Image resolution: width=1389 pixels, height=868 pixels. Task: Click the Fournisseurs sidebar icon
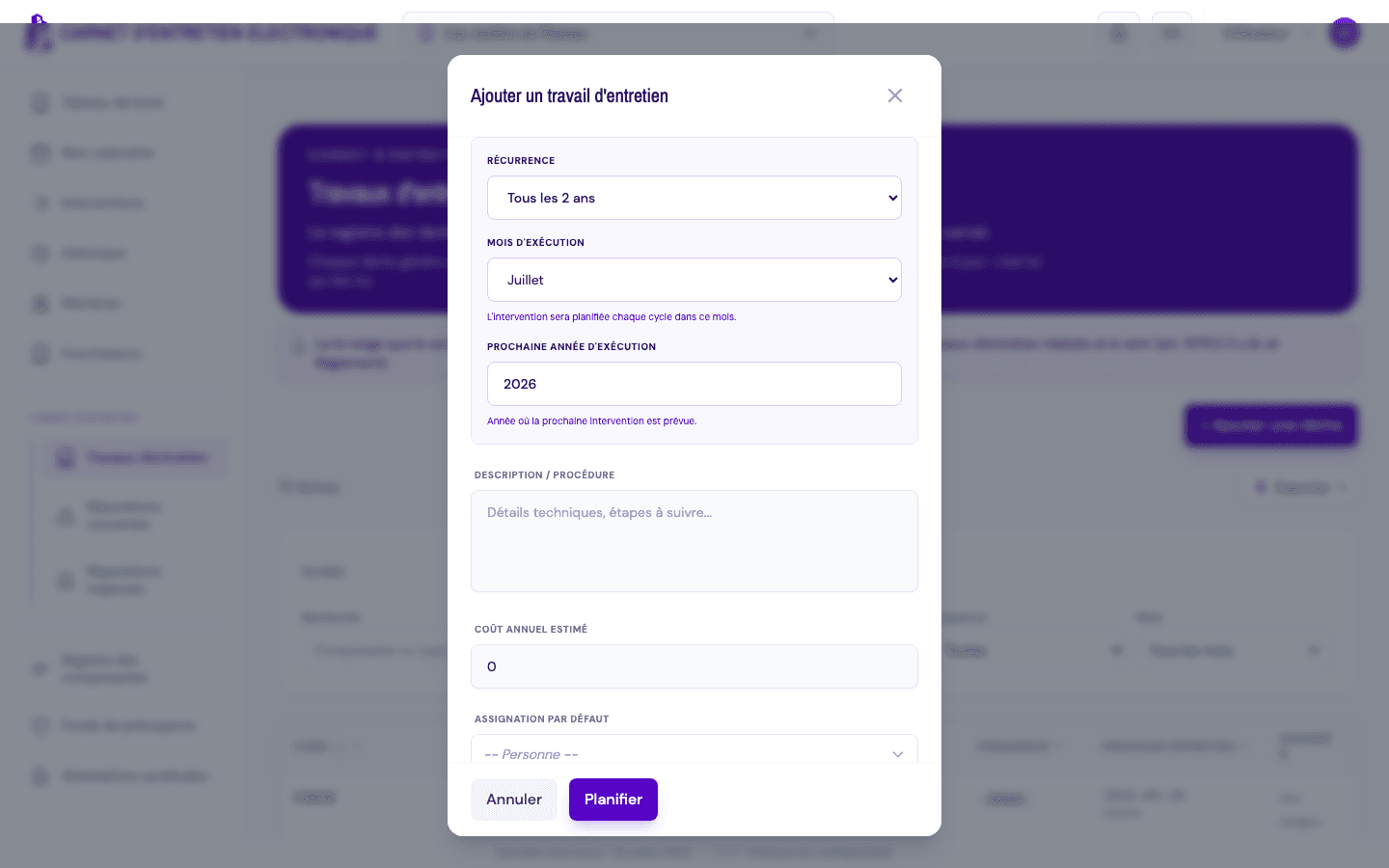click(x=41, y=354)
